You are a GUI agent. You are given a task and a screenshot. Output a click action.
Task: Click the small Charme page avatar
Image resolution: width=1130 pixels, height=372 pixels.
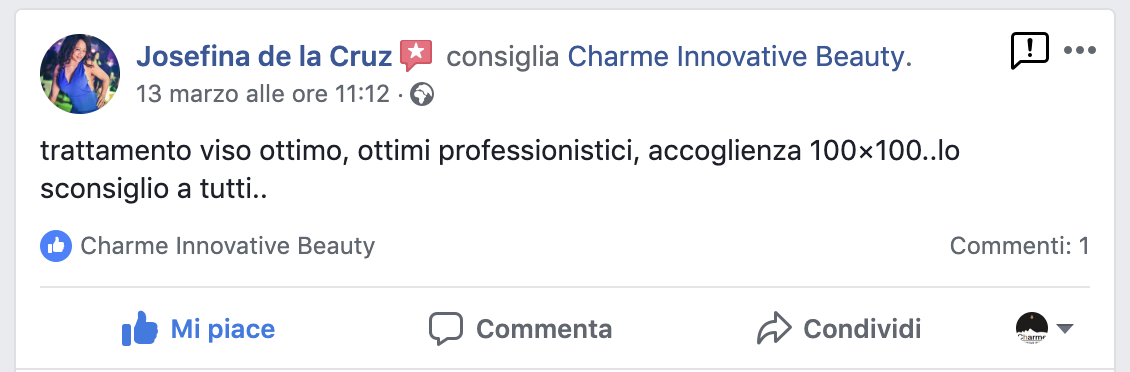point(1032,329)
